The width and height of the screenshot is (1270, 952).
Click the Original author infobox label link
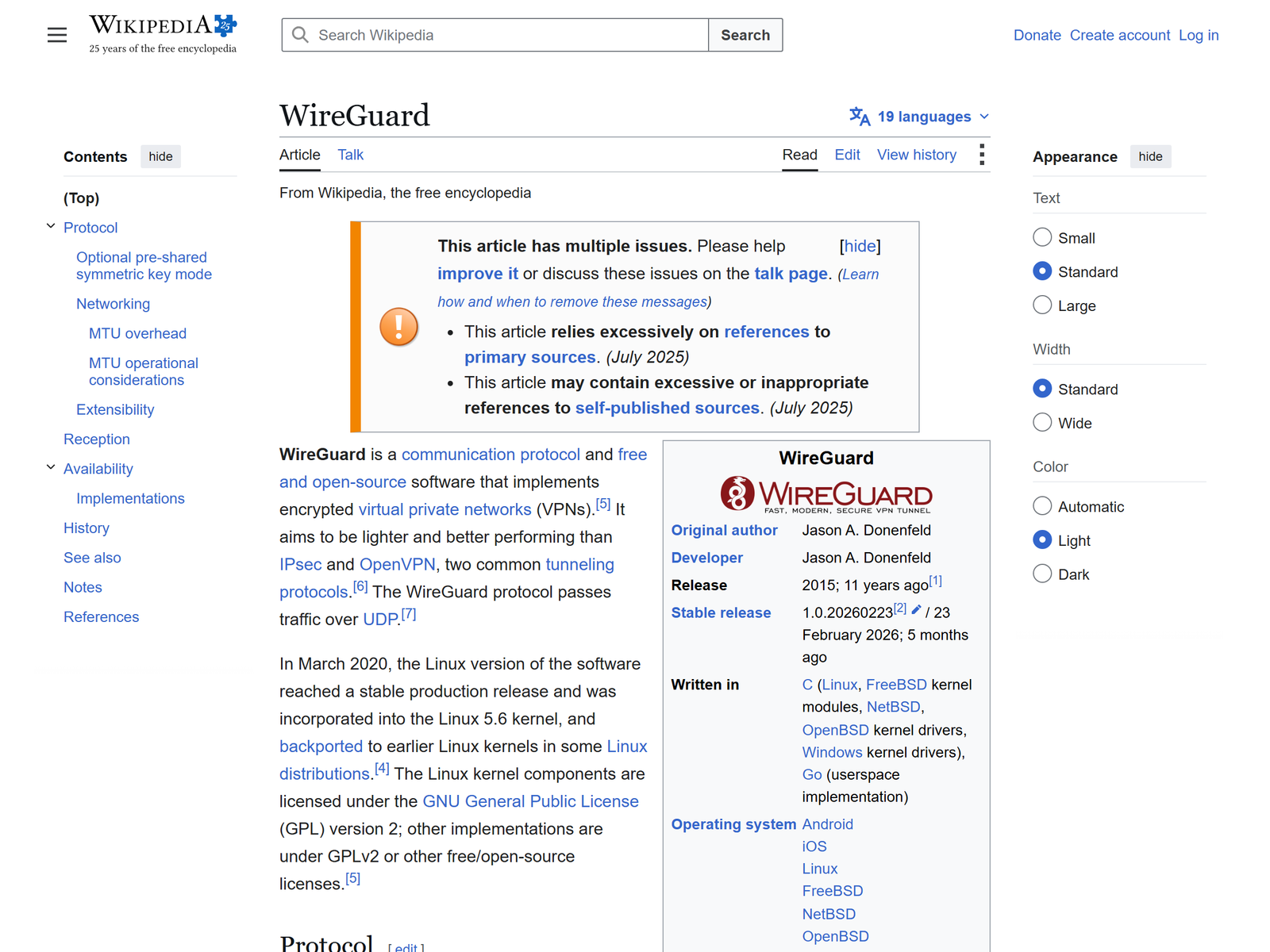724,530
